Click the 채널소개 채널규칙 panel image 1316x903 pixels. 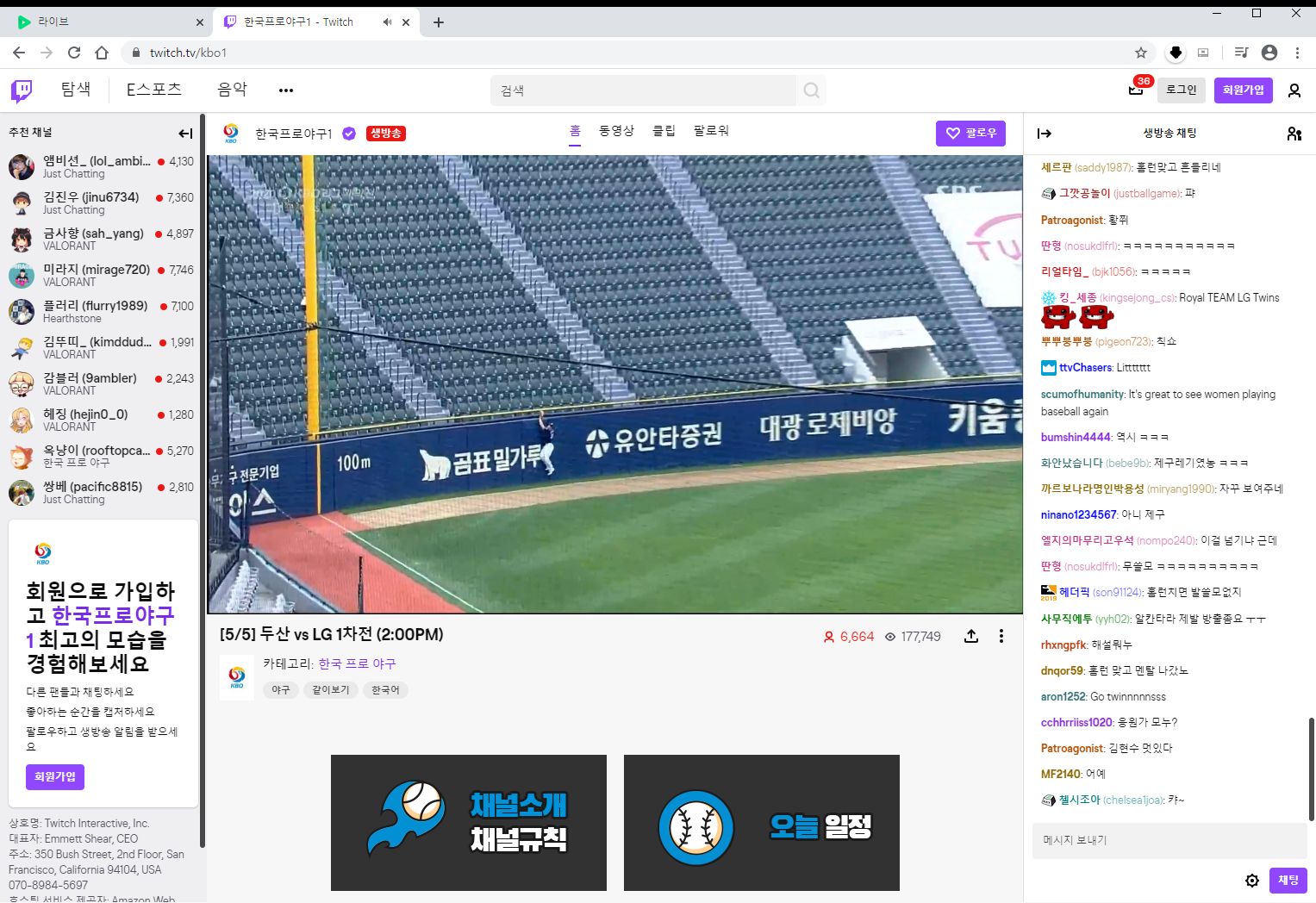coord(469,823)
